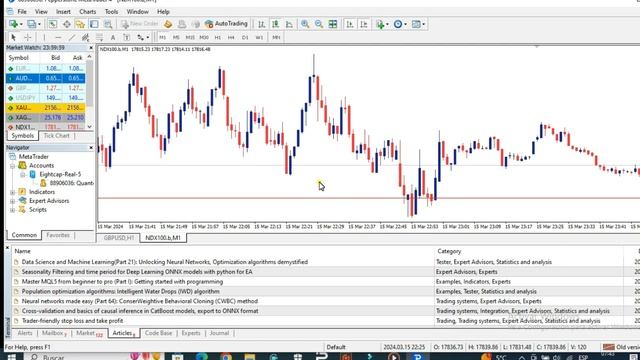Screen dimensions: 640x360
Task: Open article 'Trader-friendly stop loss and take profit'
Action: (x=72, y=321)
